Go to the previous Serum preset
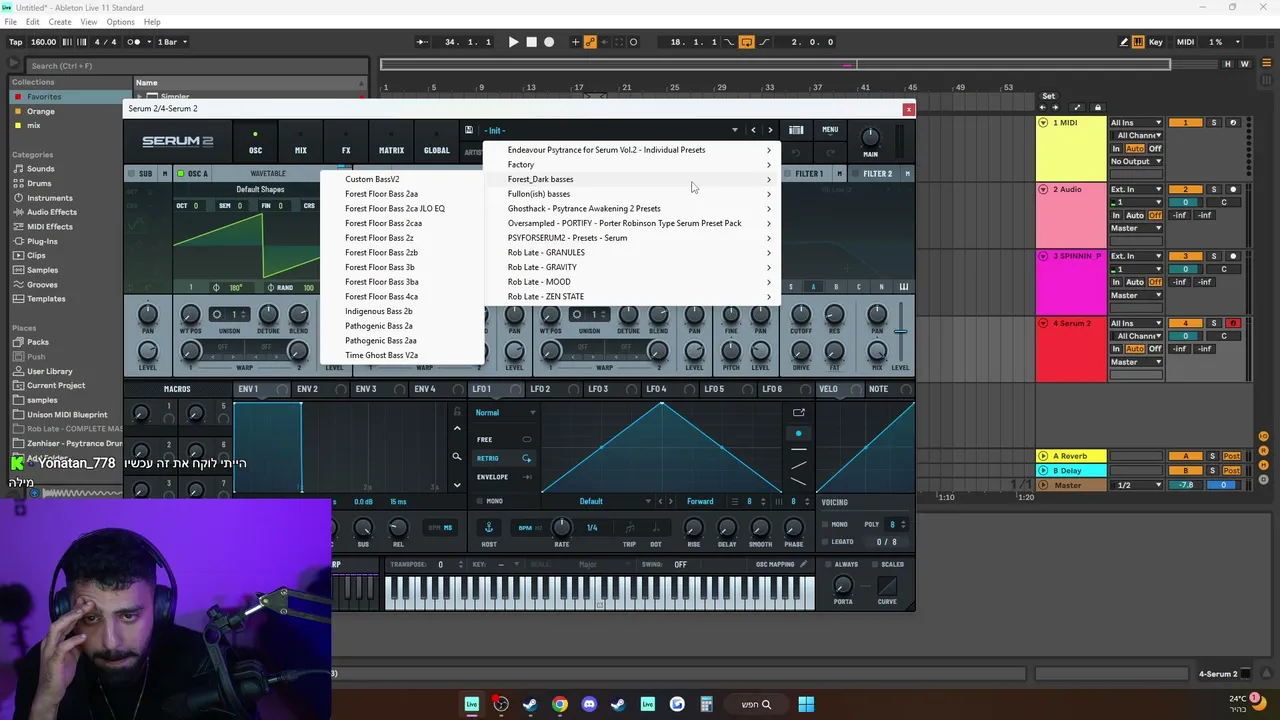Viewport: 1280px width, 720px height. (754, 130)
